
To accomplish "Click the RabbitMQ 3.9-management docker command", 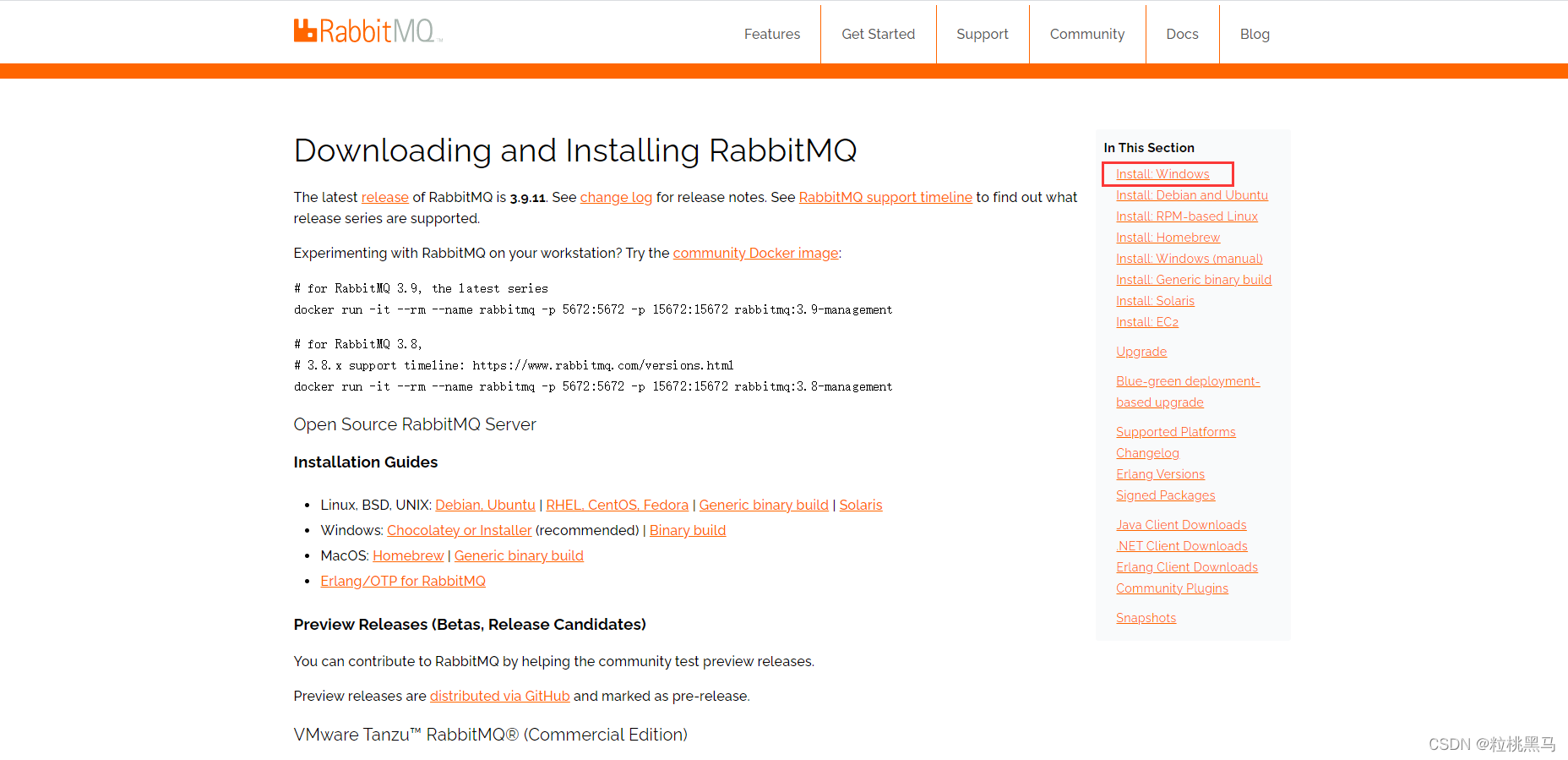I will pos(593,309).
